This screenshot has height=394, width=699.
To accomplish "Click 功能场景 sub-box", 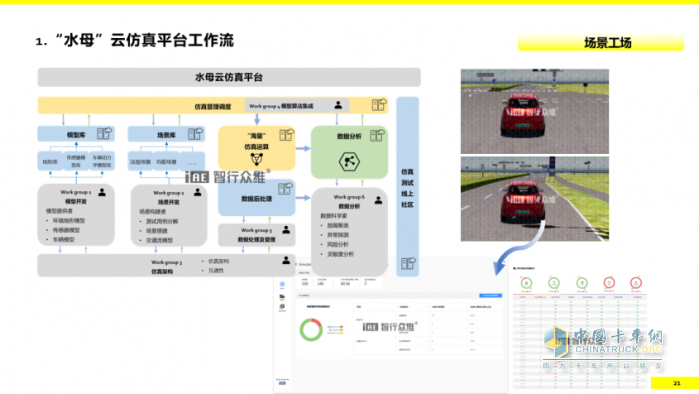I will 166,162.
